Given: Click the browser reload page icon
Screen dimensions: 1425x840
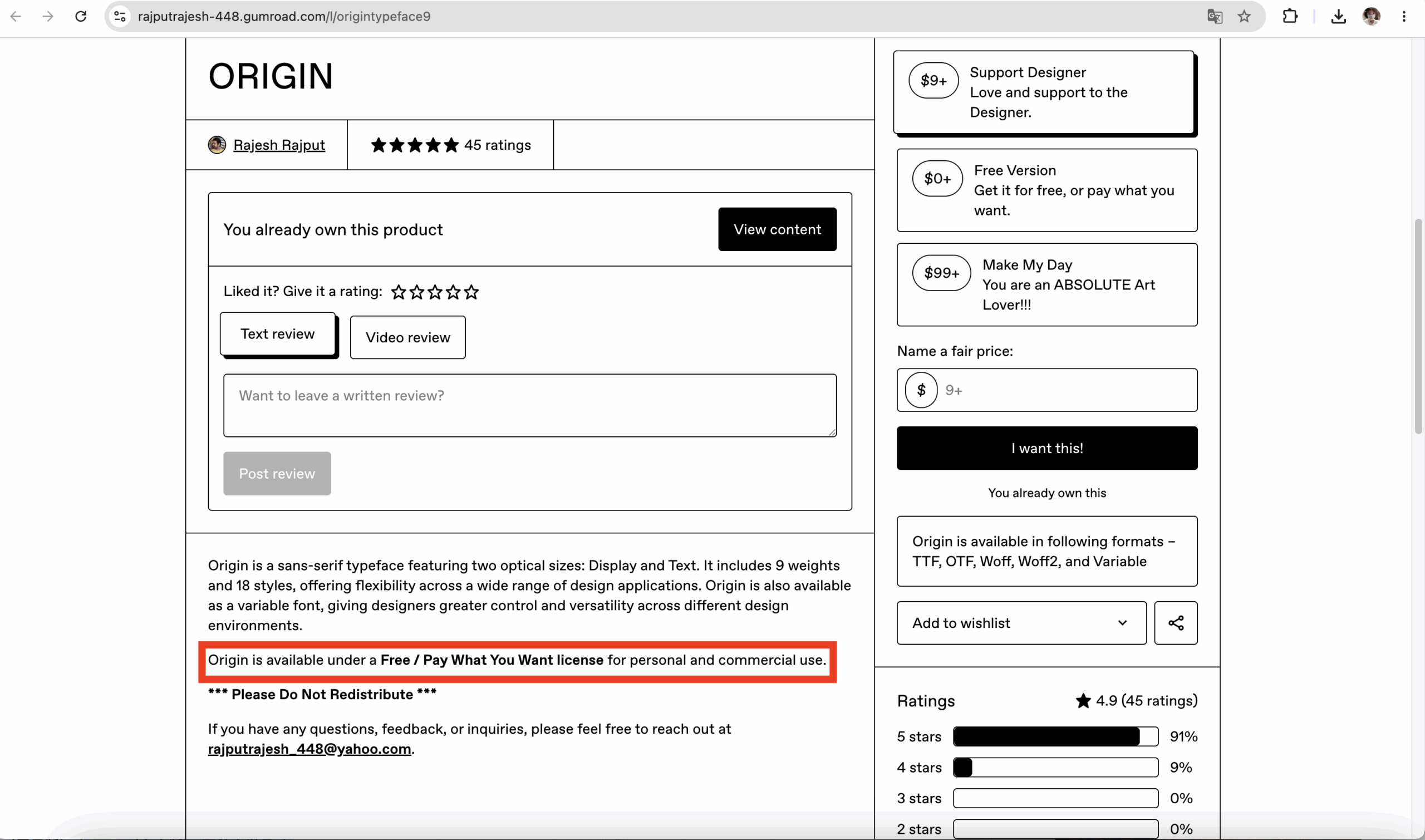Looking at the screenshot, I should [81, 16].
